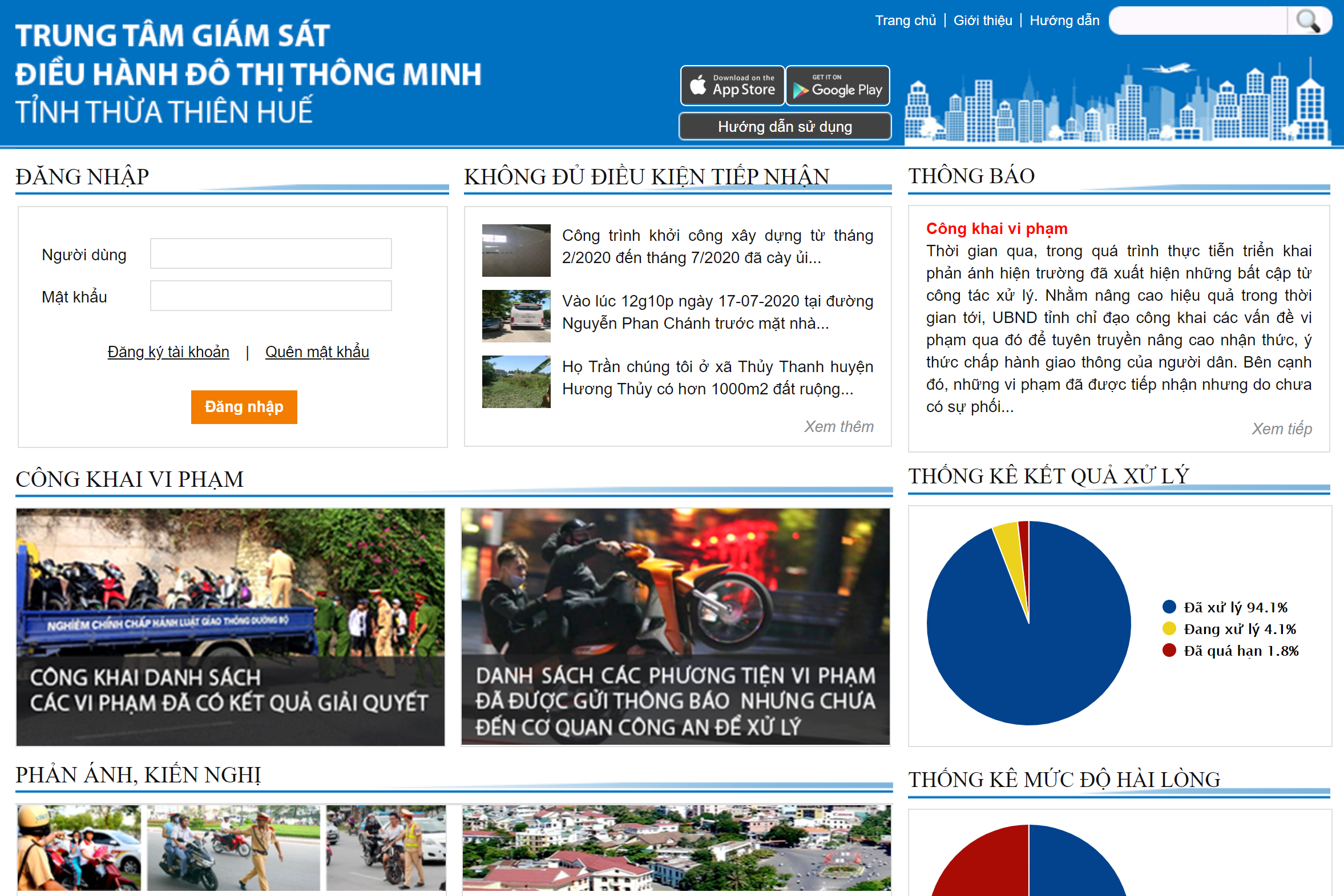The width and height of the screenshot is (1344, 896).
Task: Focus the 'Người dùng' username field
Action: pyautogui.click(x=271, y=254)
